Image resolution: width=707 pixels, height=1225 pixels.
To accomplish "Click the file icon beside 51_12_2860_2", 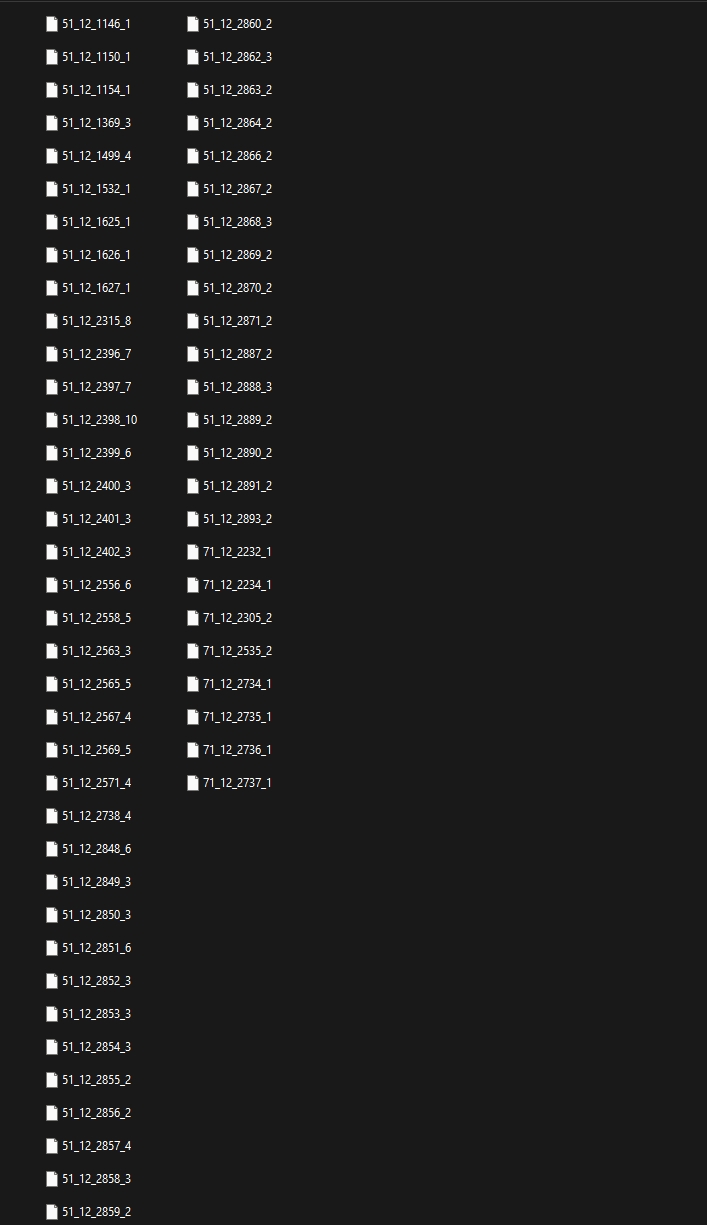I will click(193, 24).
